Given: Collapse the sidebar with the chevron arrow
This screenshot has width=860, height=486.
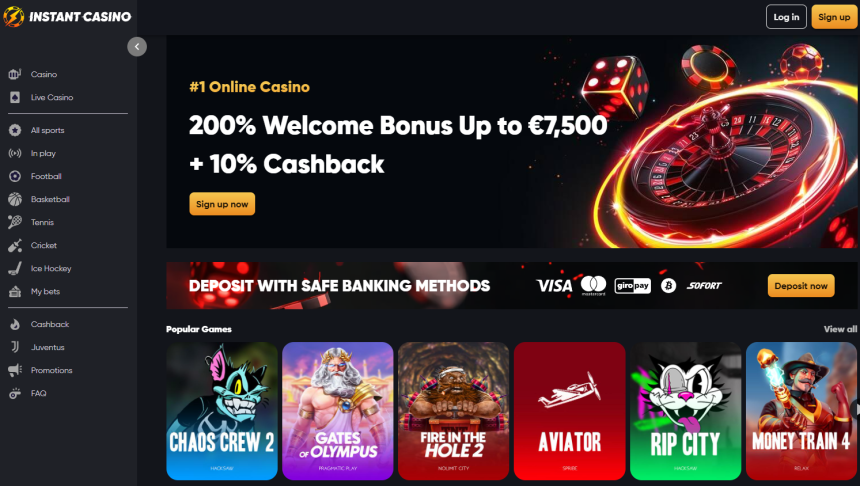Looking at the screenshot, I should point(137,47).
